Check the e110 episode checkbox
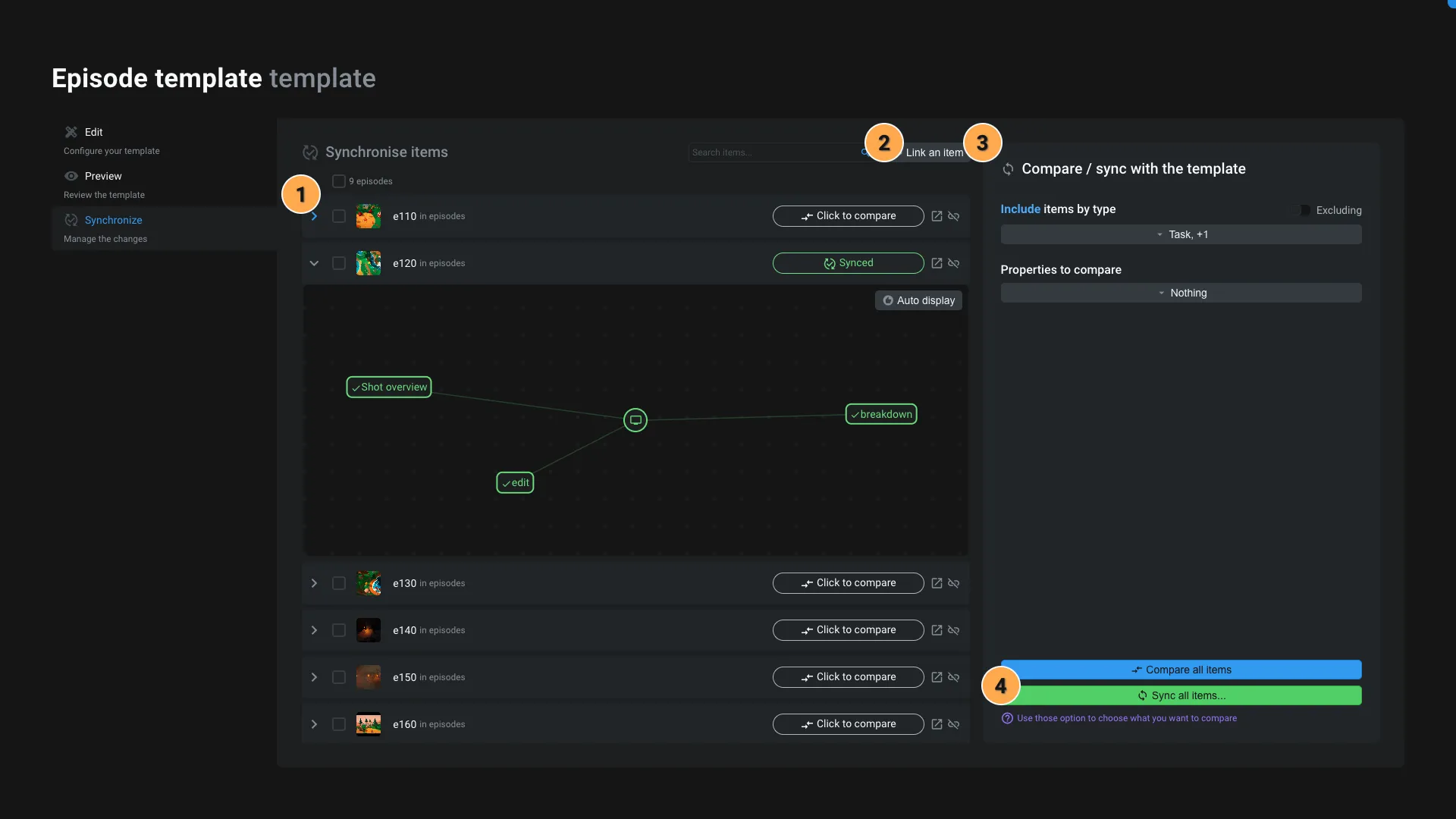Viewport: 1456px width, 819px height. (339, 216)
